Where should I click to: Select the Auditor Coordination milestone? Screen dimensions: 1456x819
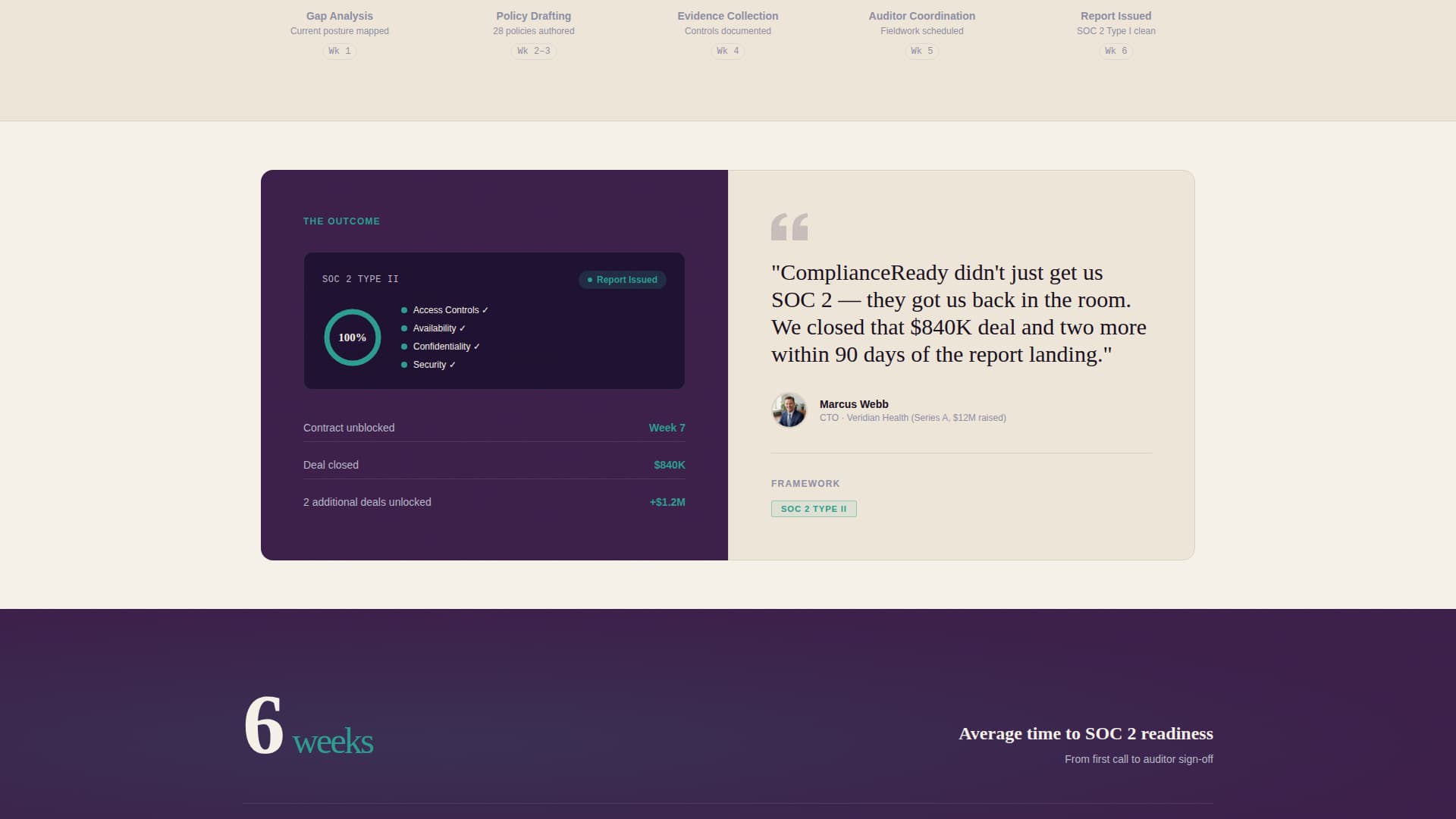921,16
